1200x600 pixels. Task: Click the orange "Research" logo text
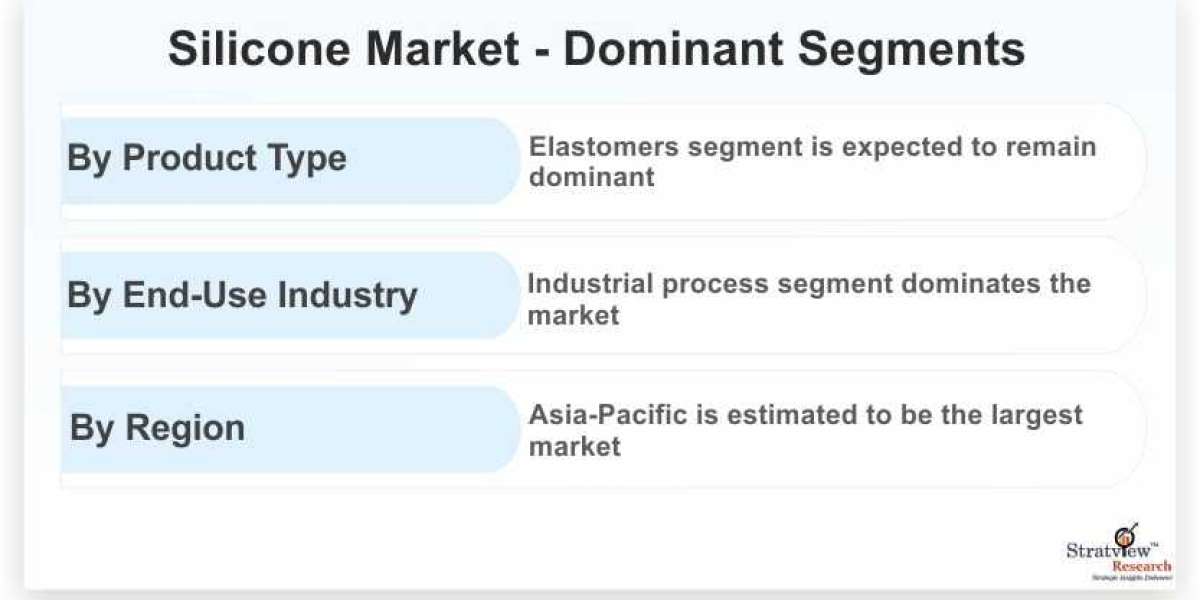(x=1141, y=566)
